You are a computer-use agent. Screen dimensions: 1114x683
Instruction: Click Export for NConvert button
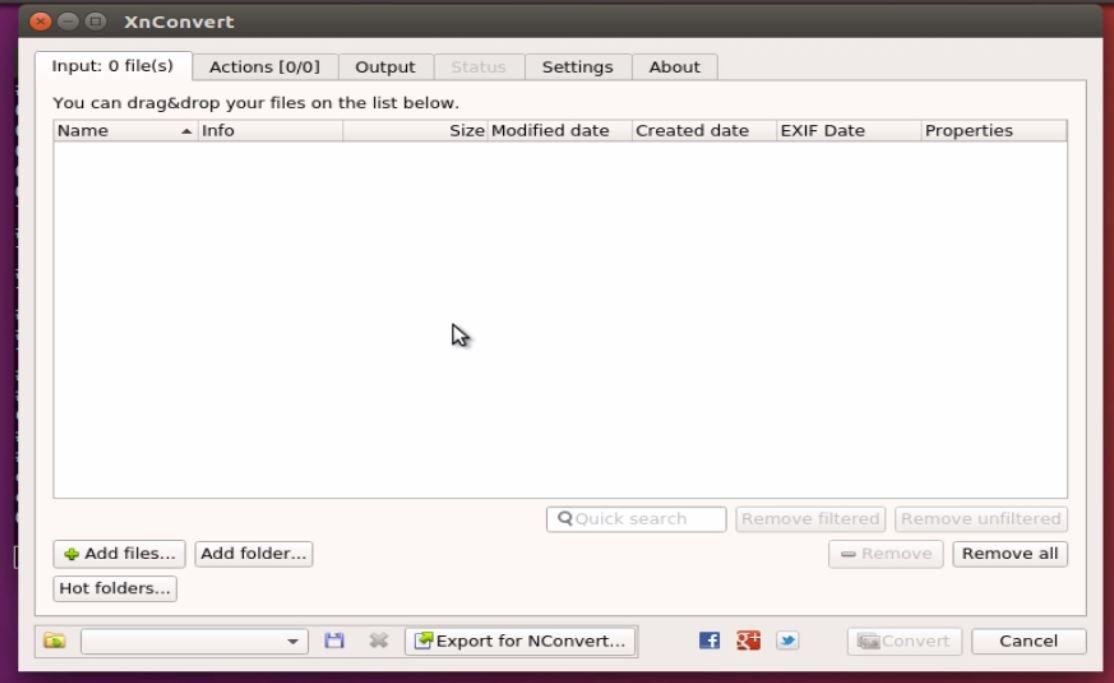521,641
